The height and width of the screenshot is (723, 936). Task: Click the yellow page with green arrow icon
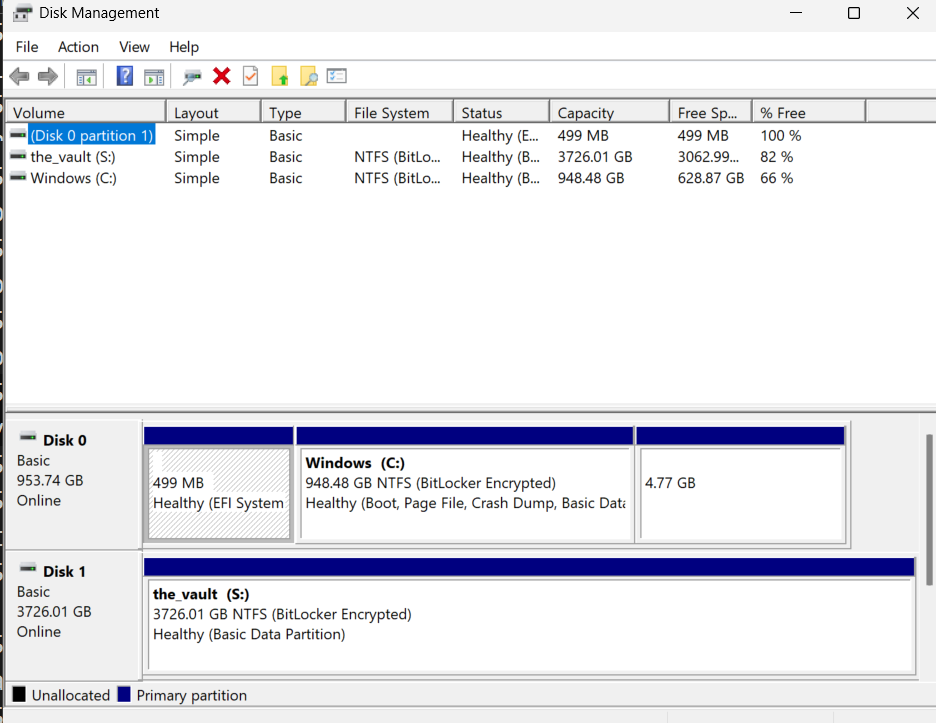click(x=279, y=76)
